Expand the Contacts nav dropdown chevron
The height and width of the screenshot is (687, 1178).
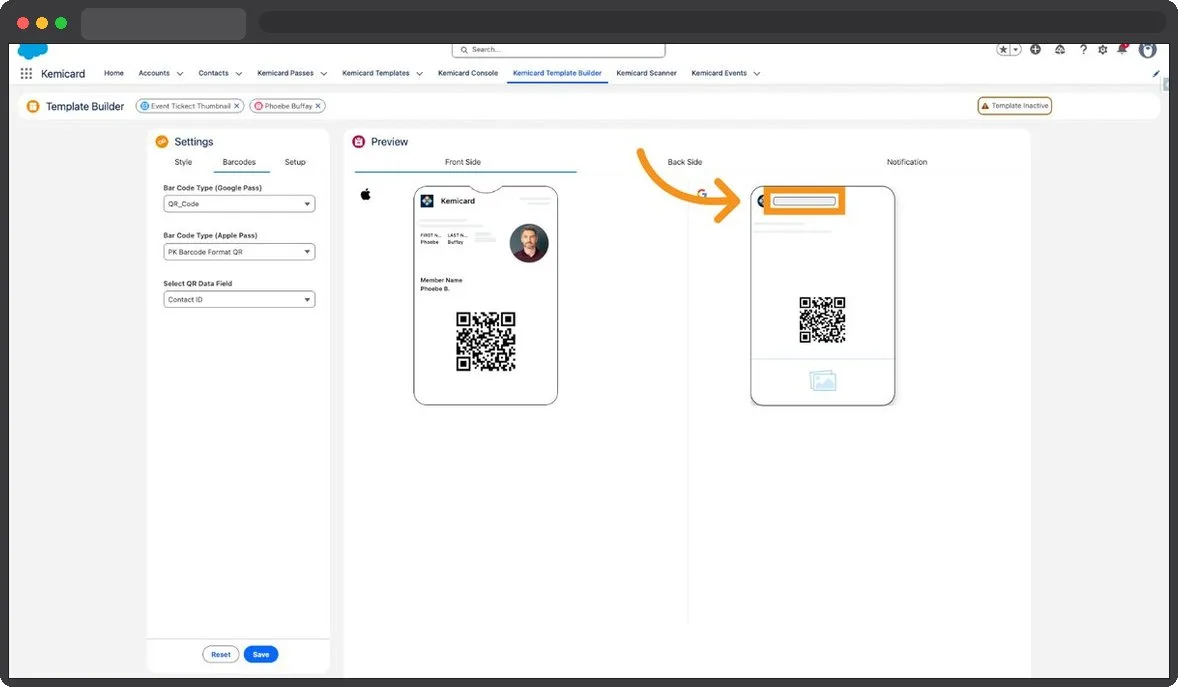[239, 74]
